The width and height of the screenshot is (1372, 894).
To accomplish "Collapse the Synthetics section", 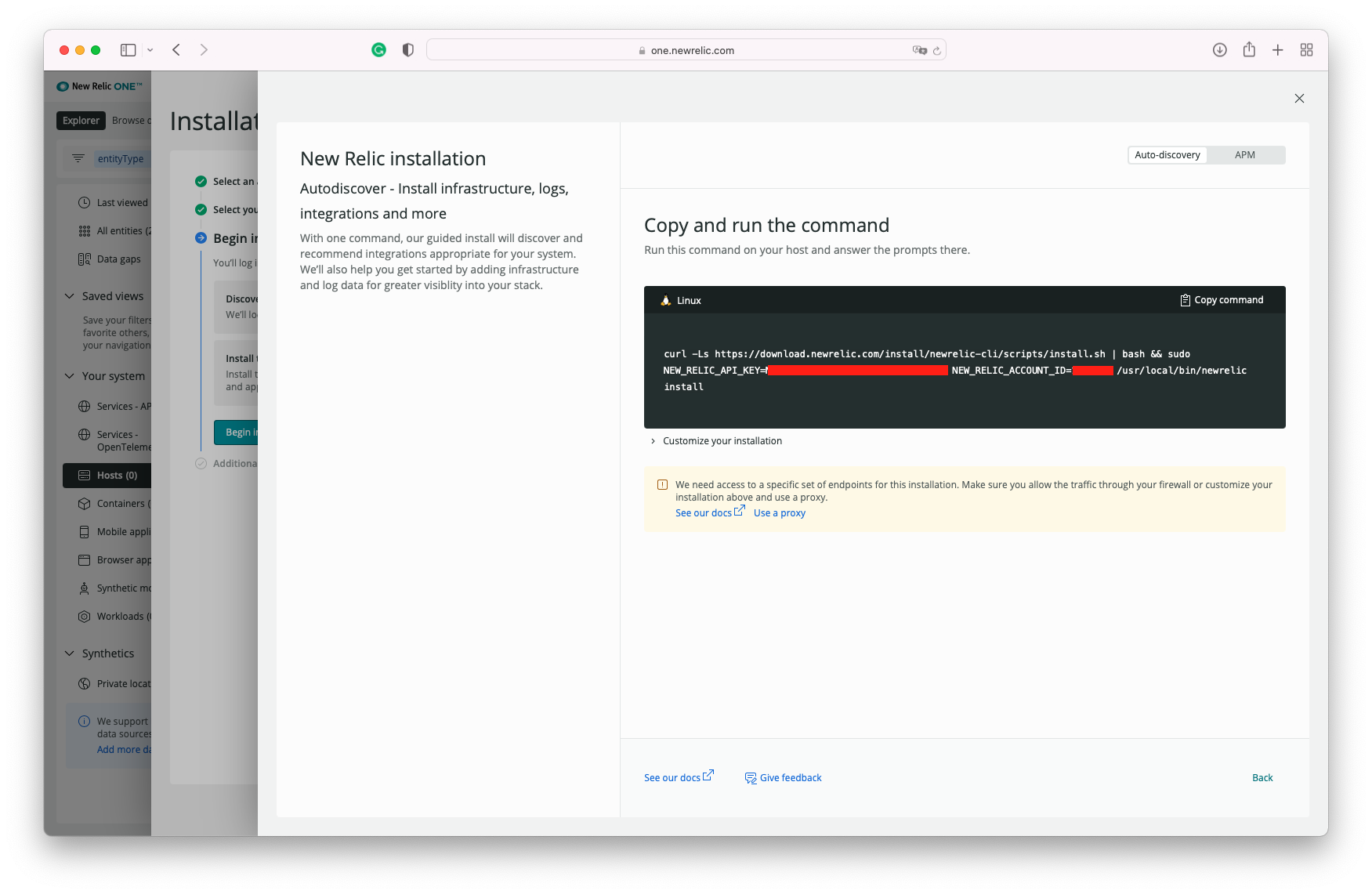I will pyautogui.click(x=69, y=653).
